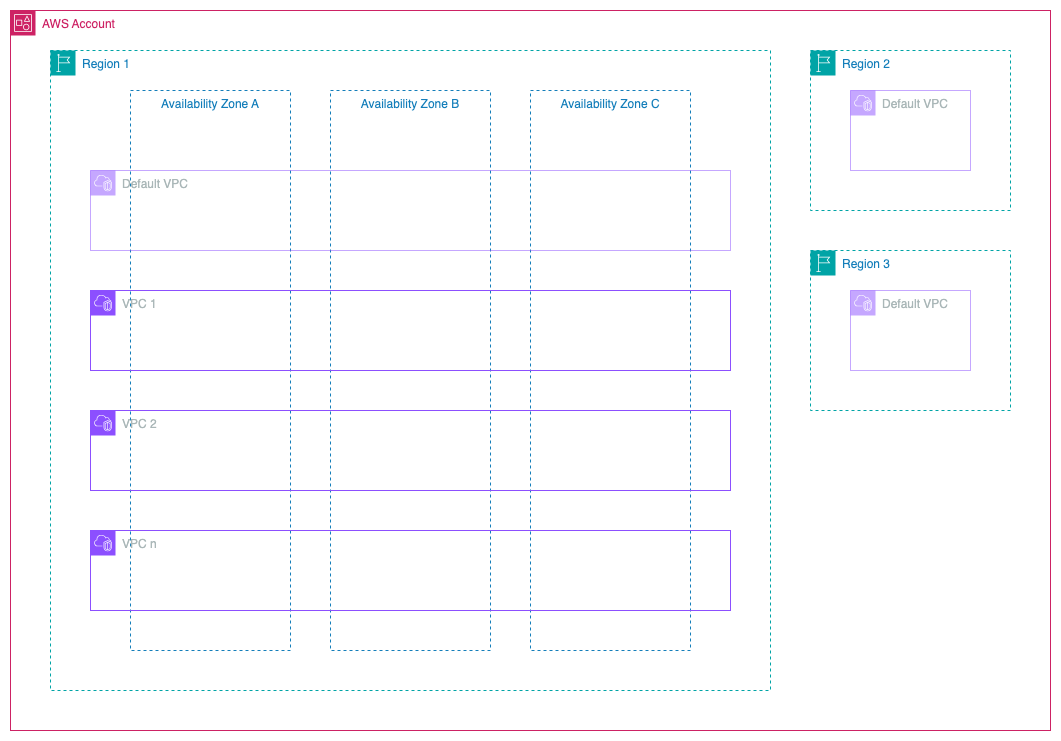This screenshot has width=1061, height=741.
Task: Click the VPC 1 label
Action: point(139,304)
